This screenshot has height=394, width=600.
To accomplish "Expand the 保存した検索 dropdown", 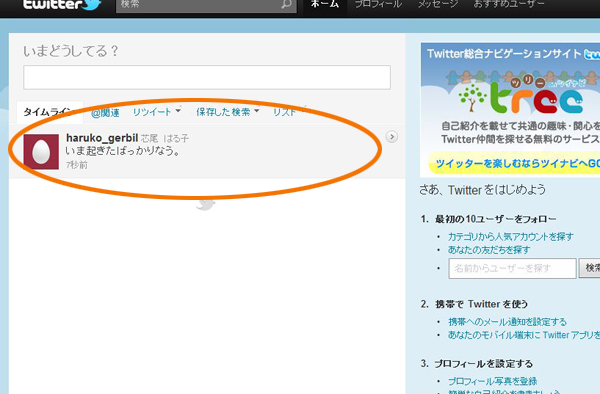I will (x=228, y=112).
